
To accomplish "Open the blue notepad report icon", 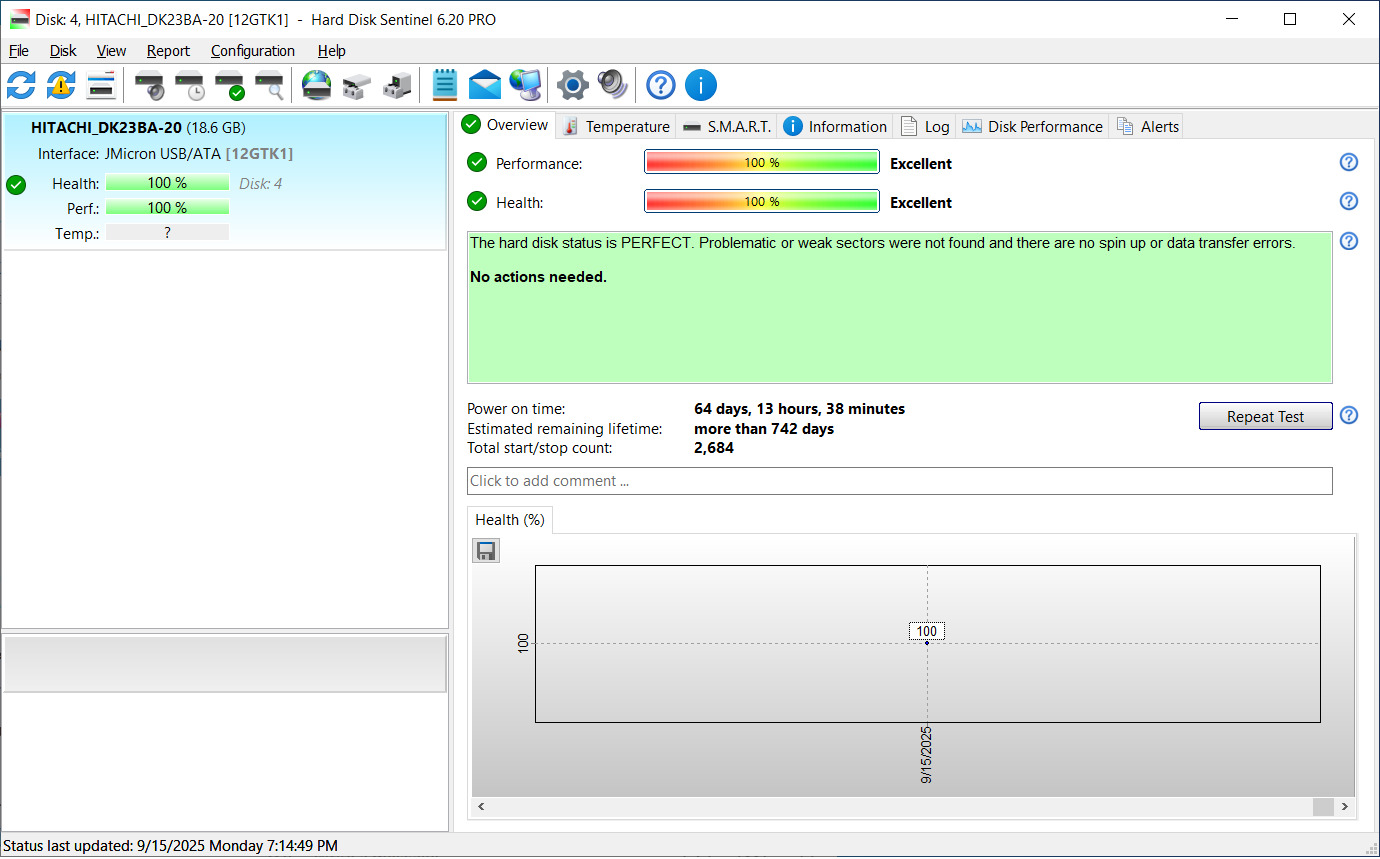I will pyautogui.click(x=445, y=85).
